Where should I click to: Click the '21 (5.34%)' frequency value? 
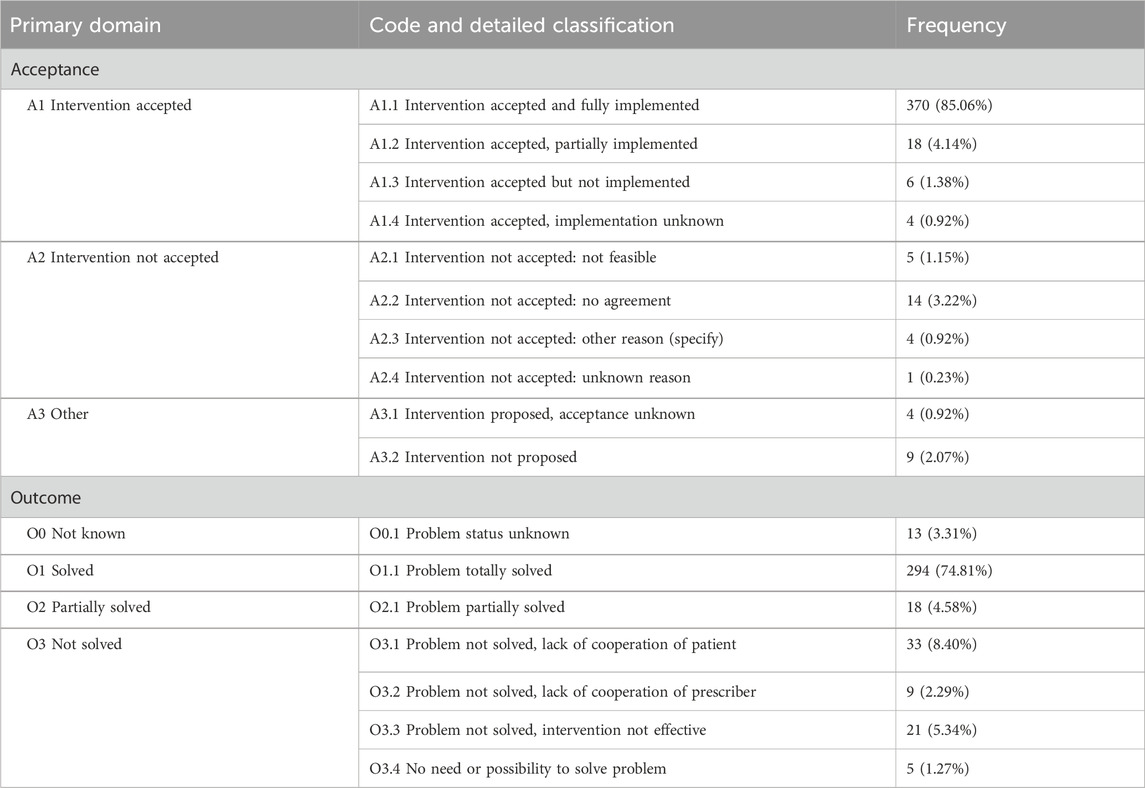click(941, 730)
